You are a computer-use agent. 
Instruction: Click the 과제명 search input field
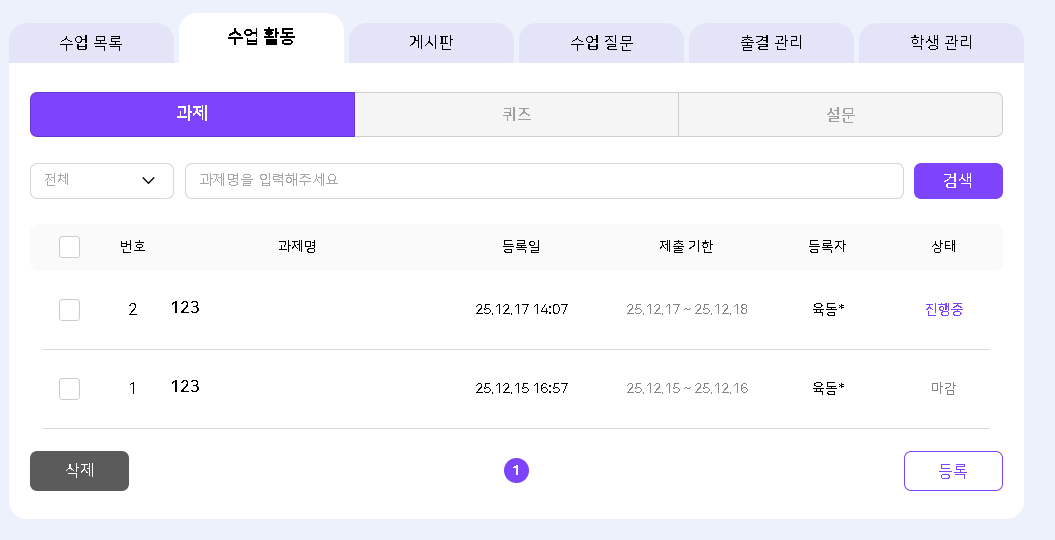click(544, 181)
